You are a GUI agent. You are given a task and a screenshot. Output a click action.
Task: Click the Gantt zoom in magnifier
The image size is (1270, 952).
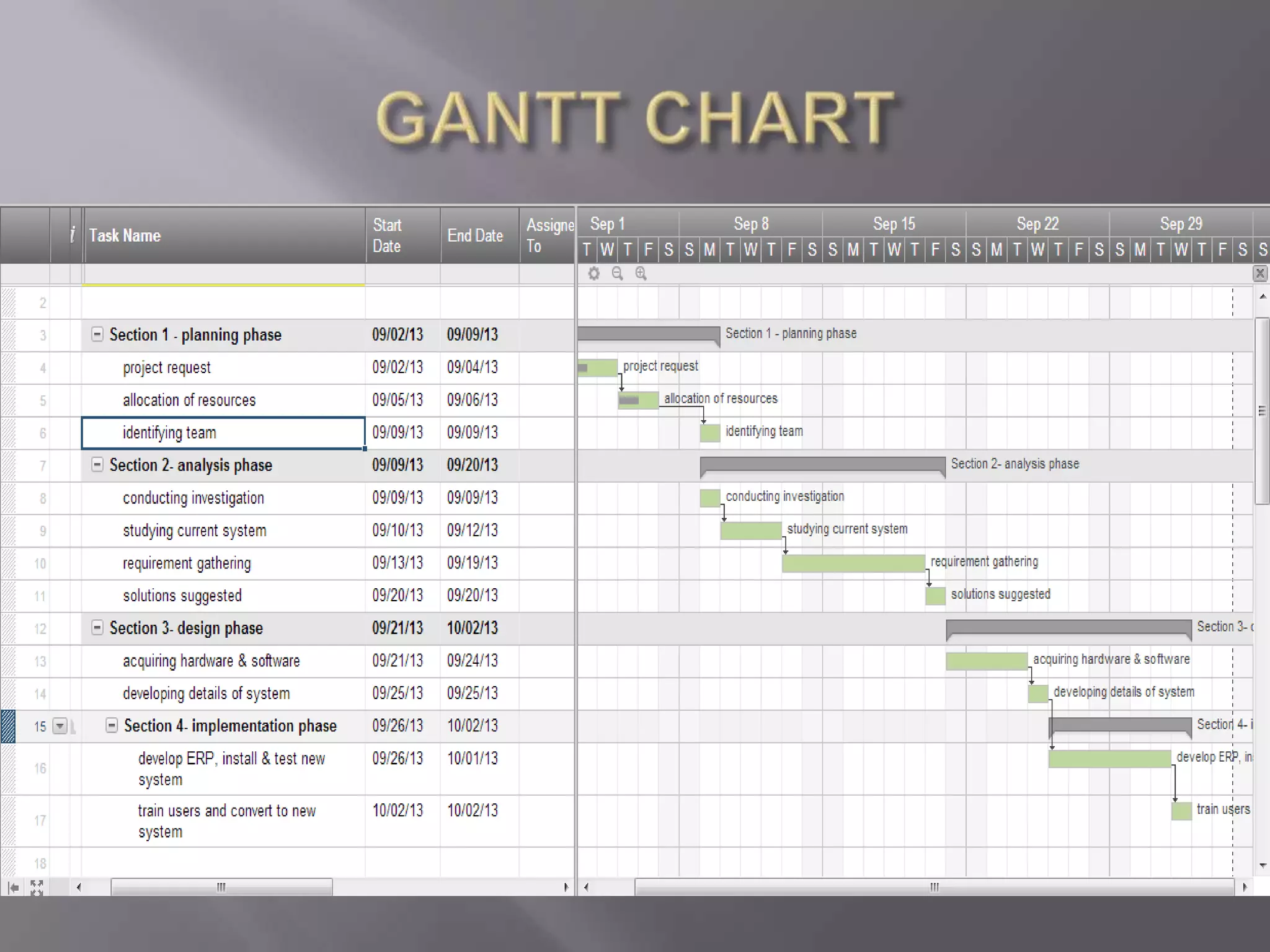(x=641, y=273)
